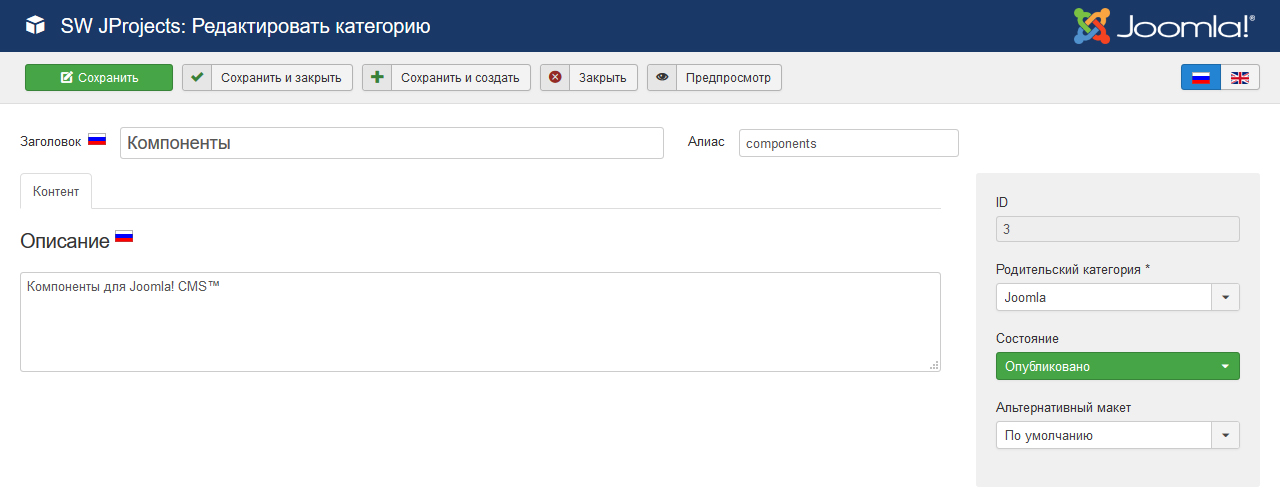The image size is (1280, 495).
Task: Open the Родительский категория Joomla dropdown
Action: click(x=1117, y=297)
